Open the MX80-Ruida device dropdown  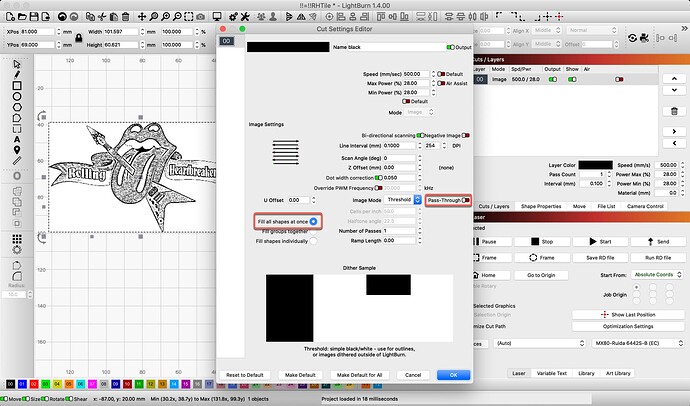point(638,343)
